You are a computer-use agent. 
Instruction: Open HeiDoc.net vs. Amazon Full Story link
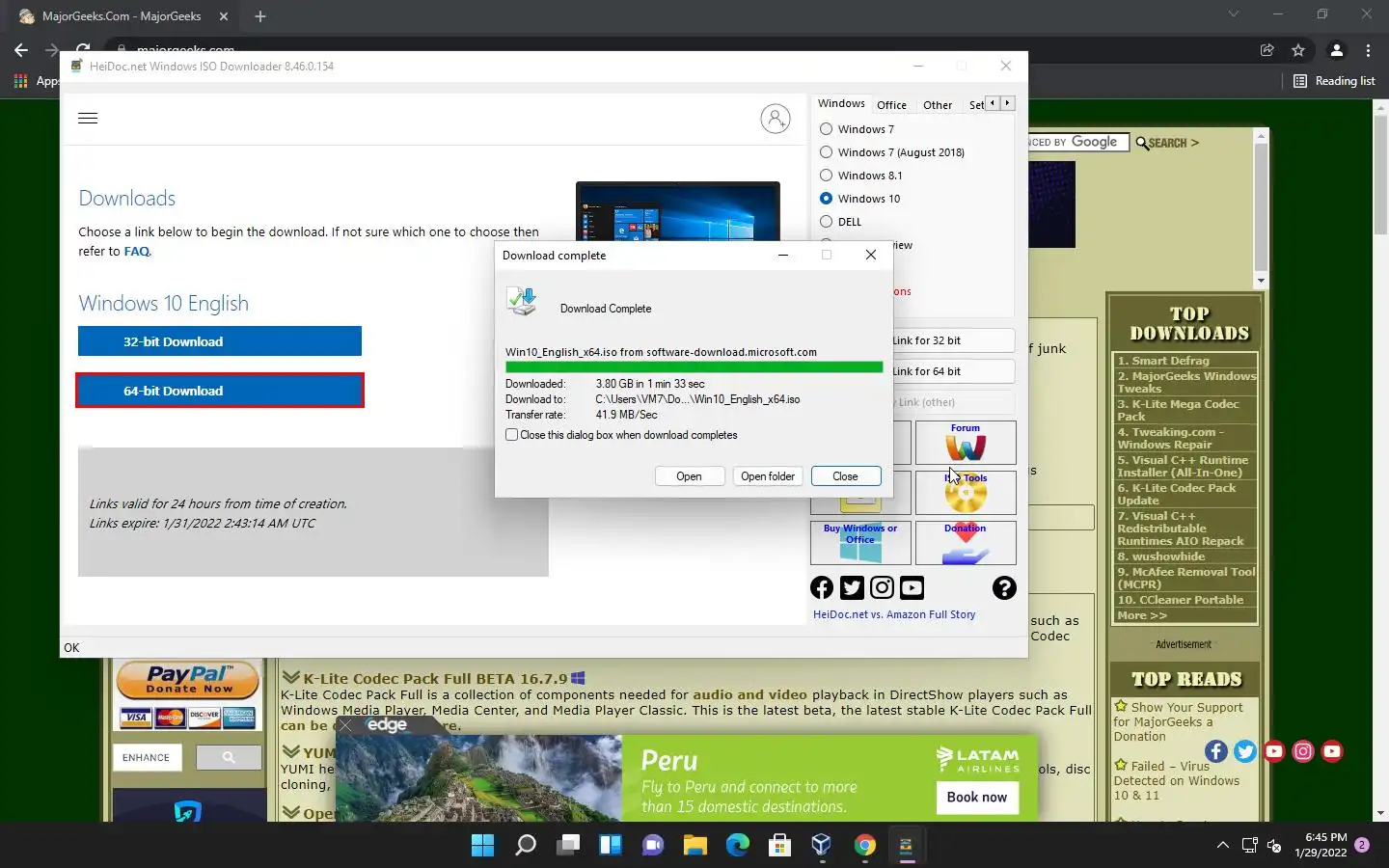tap(894, 614)
